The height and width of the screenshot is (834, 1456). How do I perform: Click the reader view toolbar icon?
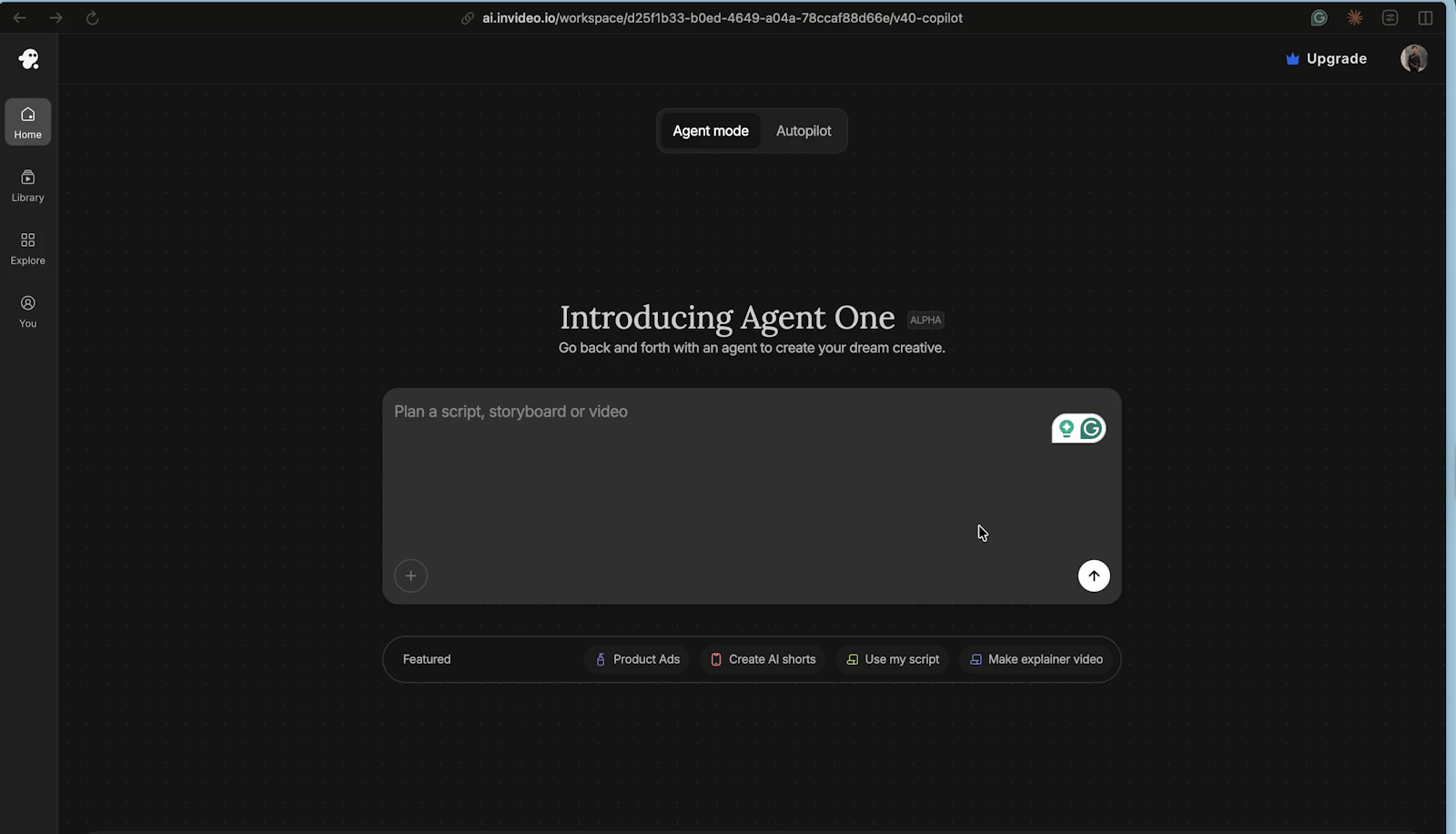click(x=1390, y=17)
